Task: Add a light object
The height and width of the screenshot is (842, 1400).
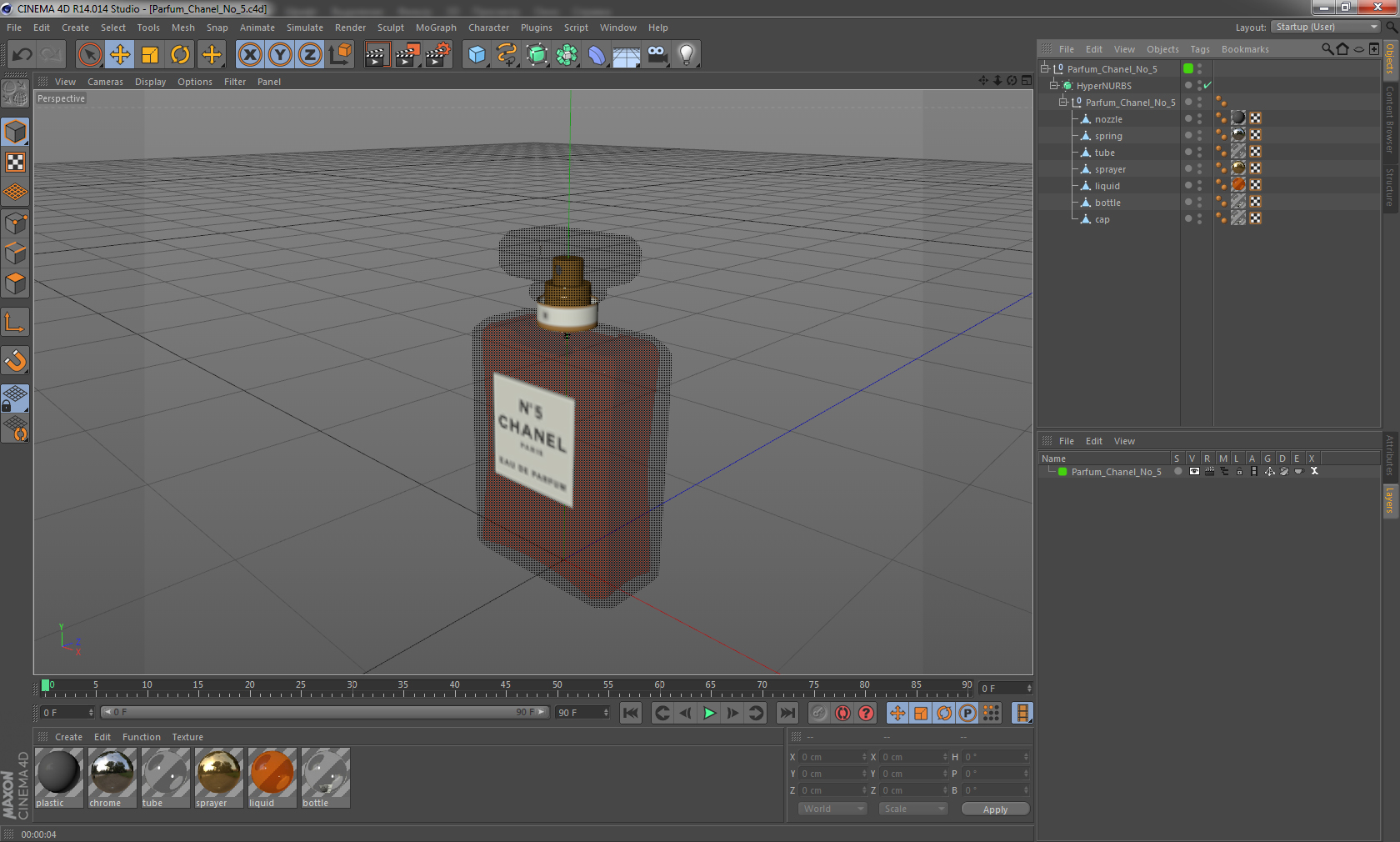Action: 687,55
